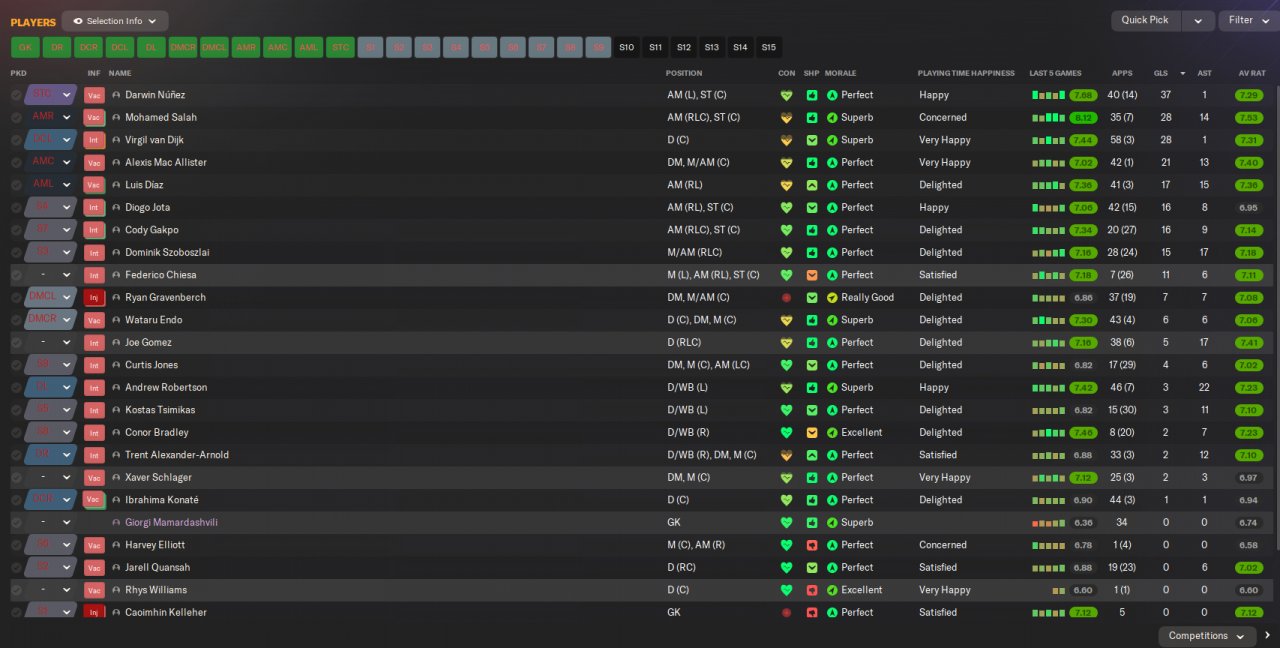Expand the Quick Pick dropdown arrow

pos(1198,21)
